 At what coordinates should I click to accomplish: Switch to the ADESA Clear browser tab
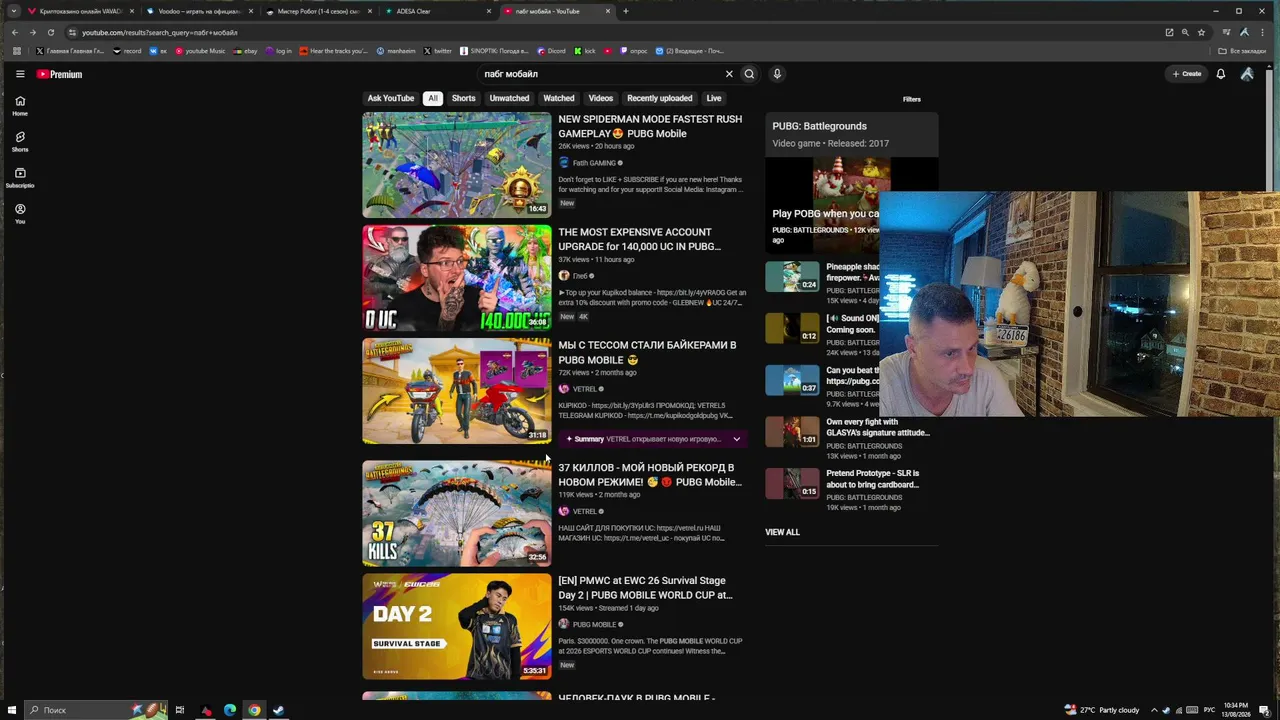[430, 11]
